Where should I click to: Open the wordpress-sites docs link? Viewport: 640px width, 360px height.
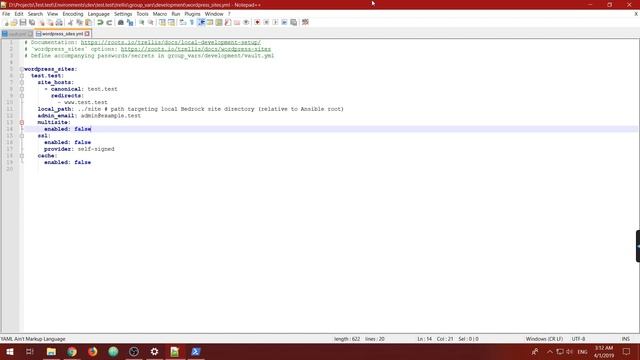click(196, 49)
